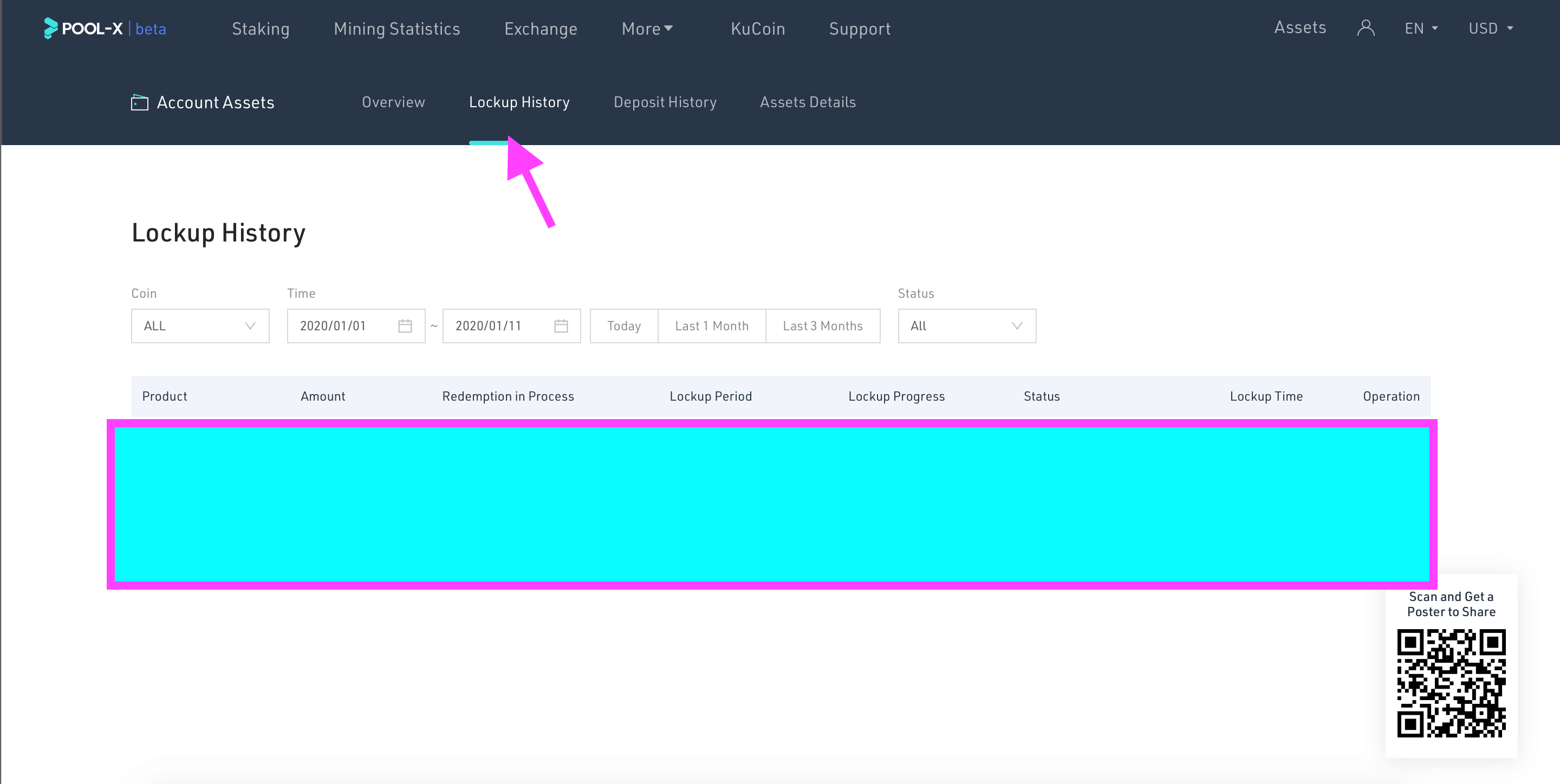Image resolution: width=1560 pixels, height=784 pixels.
Task: Switch to the Deposit History tab
Action: 665,102
